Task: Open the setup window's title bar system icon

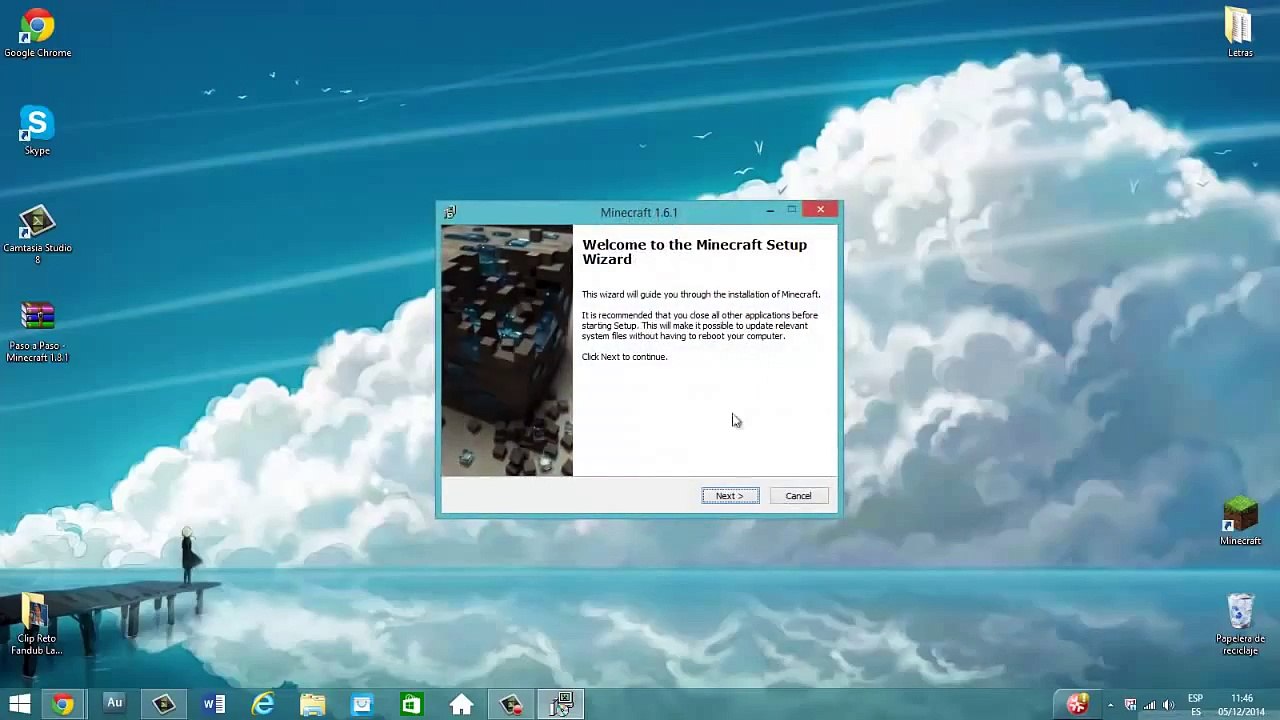Action: click(x=450, y=212)
